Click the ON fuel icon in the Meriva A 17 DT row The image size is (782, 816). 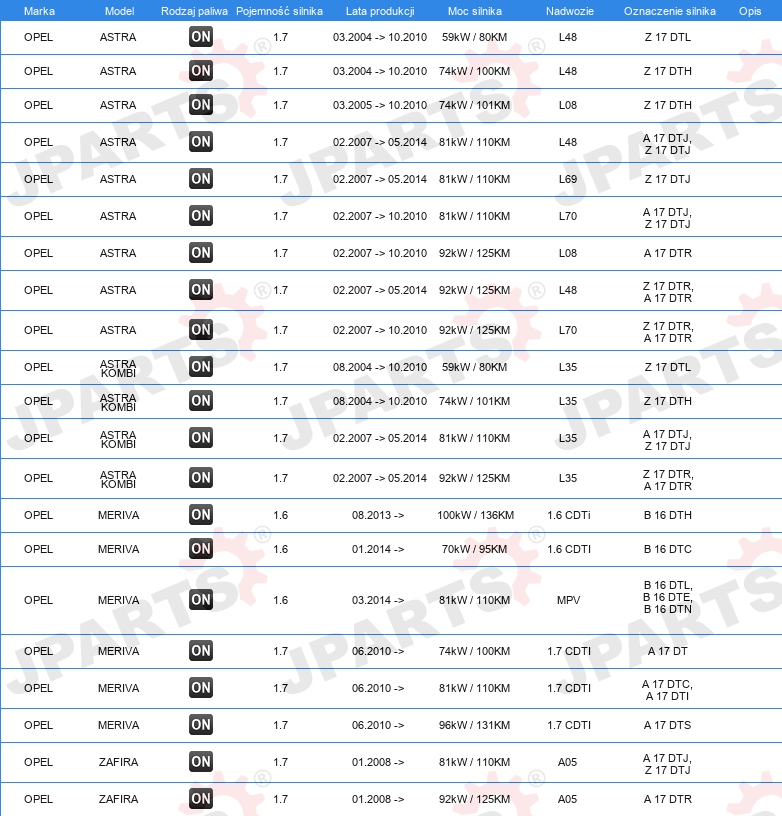pos(201,651)
